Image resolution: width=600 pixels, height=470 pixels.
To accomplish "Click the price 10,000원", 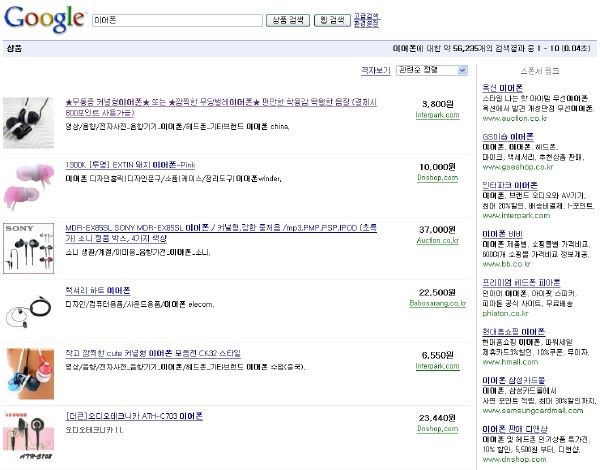I will pyautogui.click(x=437, y=167).
